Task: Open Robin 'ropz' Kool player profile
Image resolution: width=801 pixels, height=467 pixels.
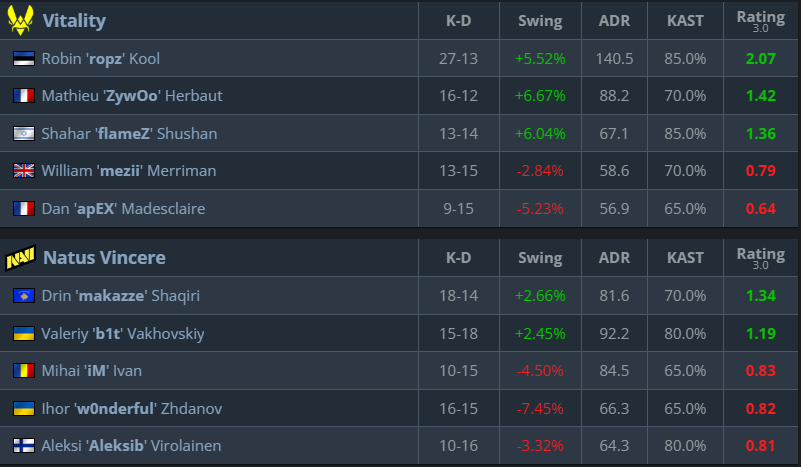Action: pos(101,59)
